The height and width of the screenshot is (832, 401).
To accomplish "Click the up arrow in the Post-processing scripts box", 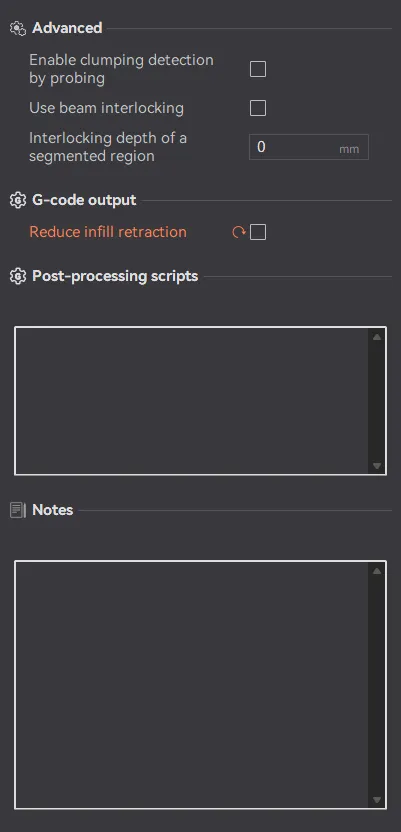I will [377, 337].
